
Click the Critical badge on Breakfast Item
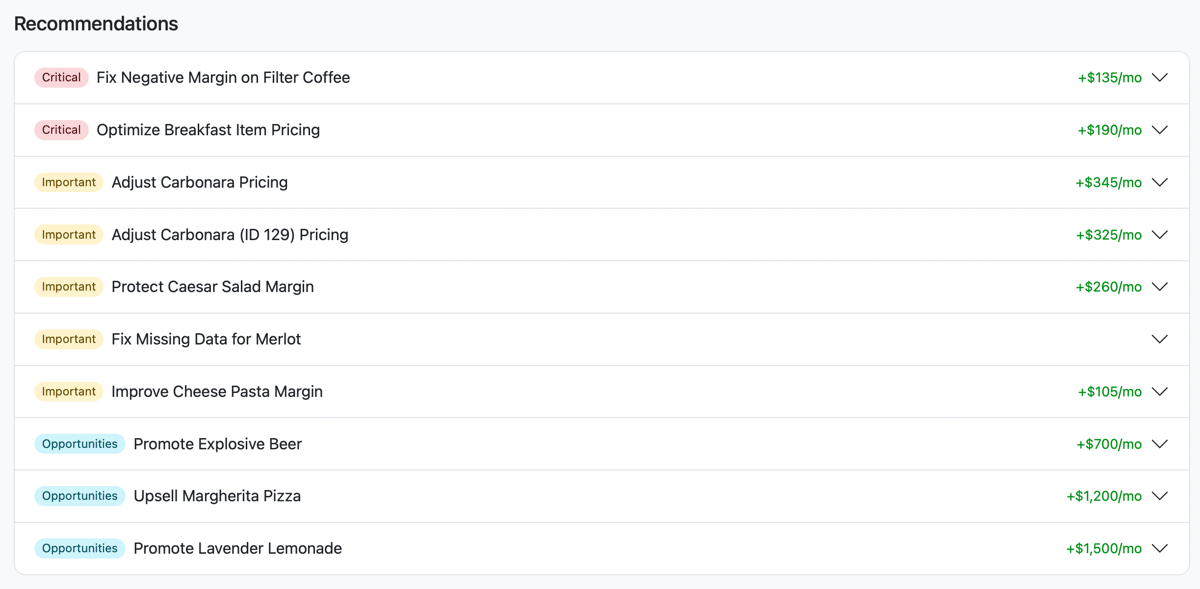click(61, 130)
